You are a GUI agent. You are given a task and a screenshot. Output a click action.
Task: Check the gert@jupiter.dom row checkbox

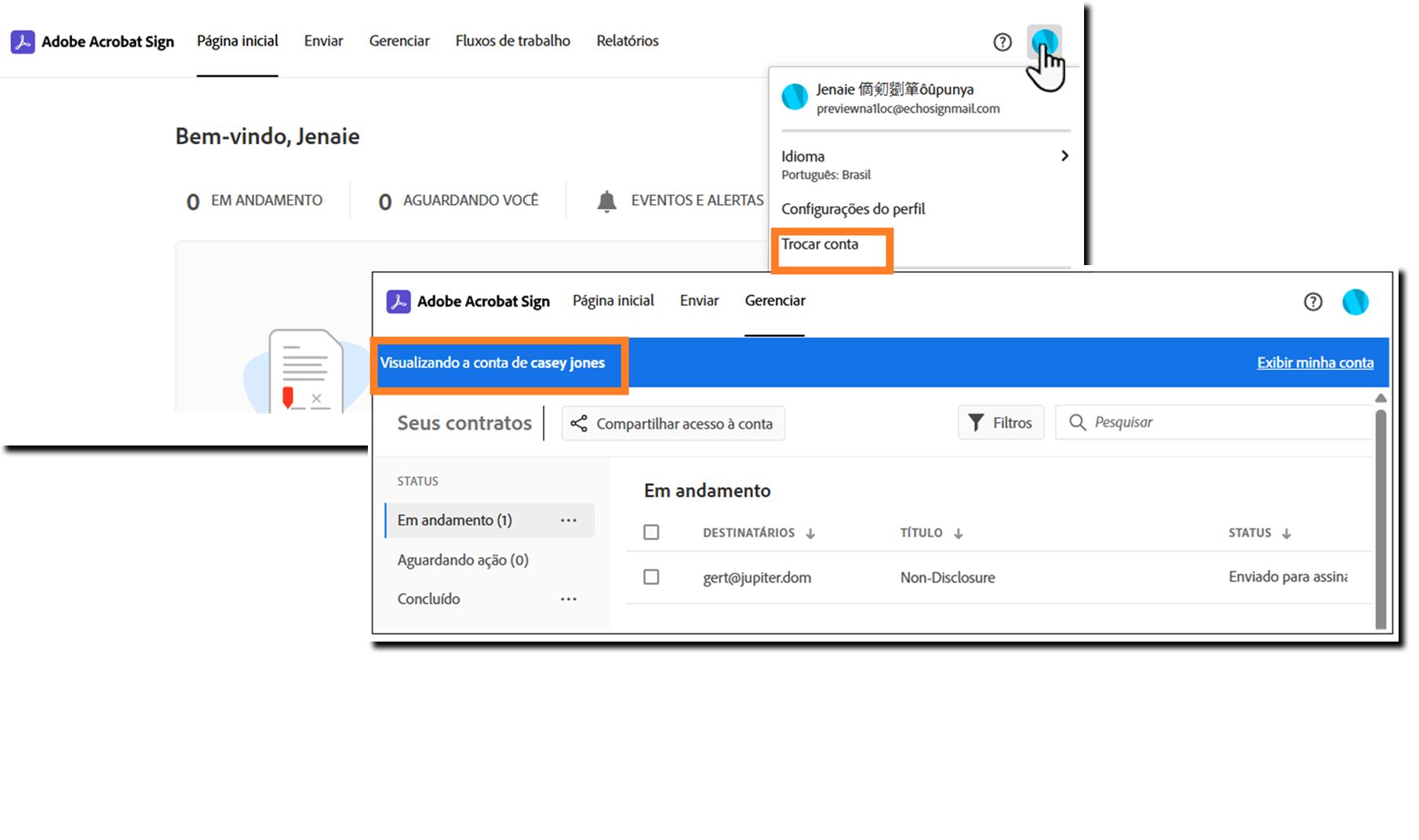pos(651,577)
